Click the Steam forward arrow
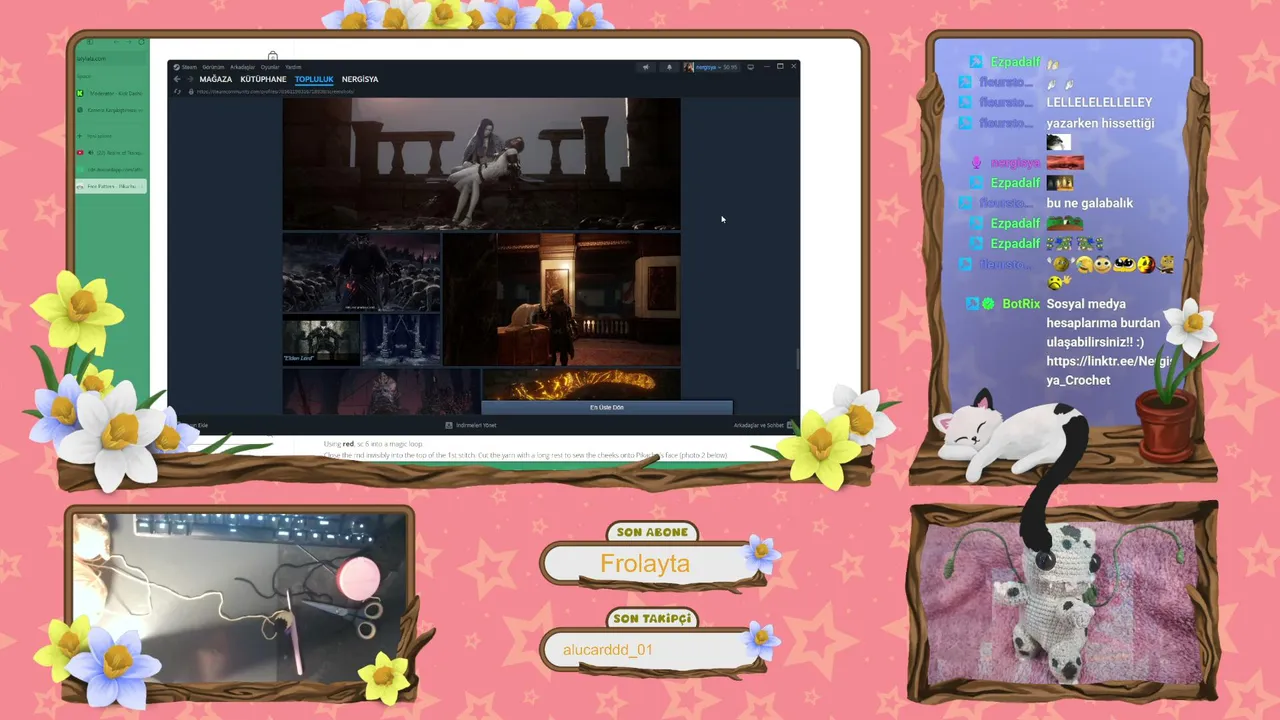 [x=189, y=79]
